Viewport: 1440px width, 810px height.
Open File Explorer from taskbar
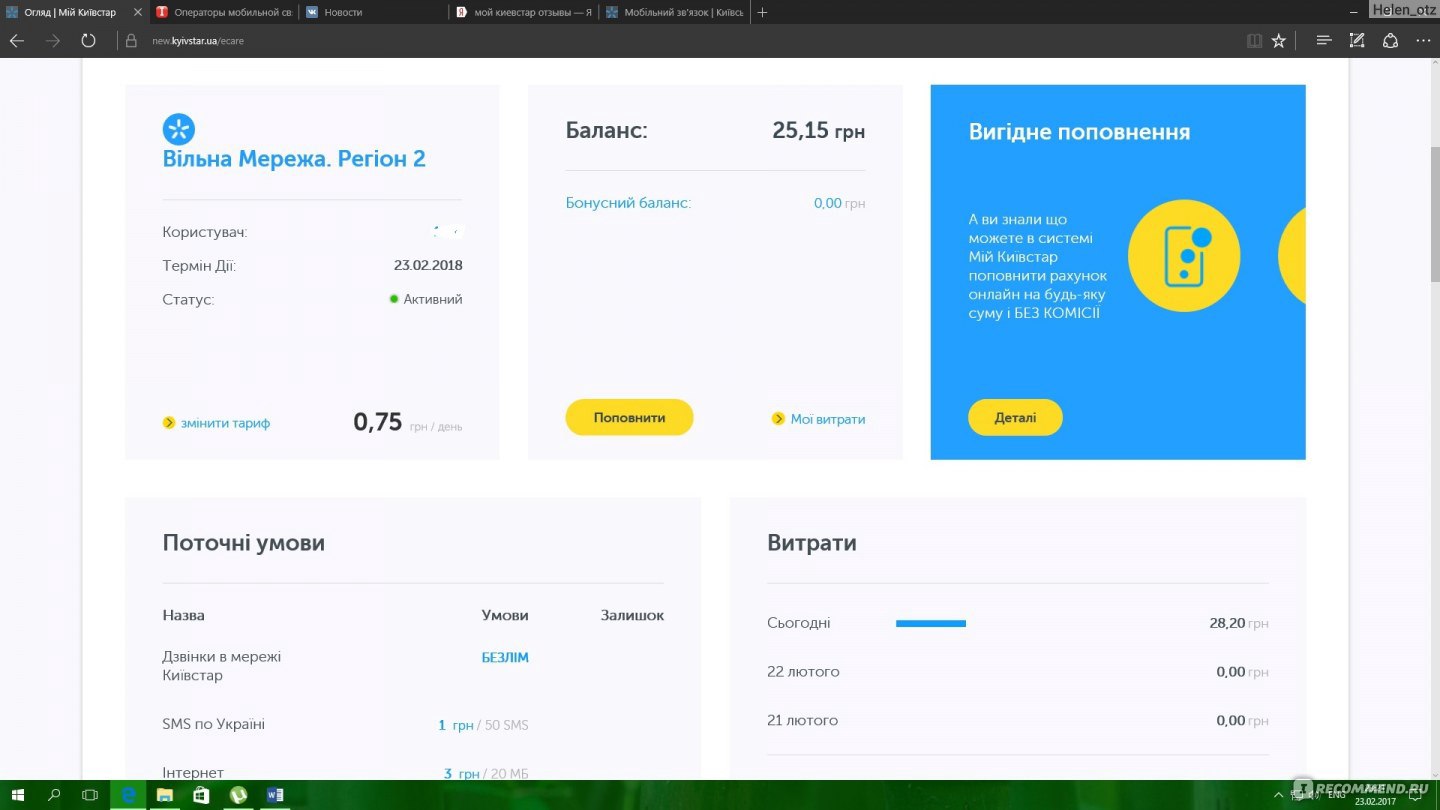(x=165, y=795)
